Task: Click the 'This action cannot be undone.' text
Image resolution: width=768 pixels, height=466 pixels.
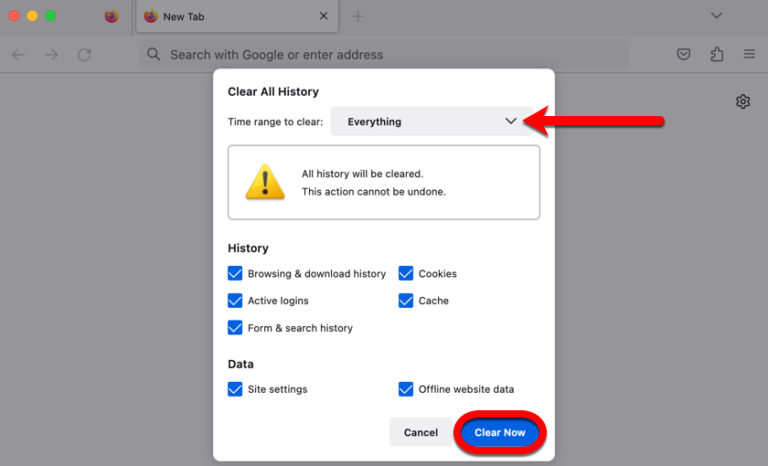Action: (x=374, y=192)
